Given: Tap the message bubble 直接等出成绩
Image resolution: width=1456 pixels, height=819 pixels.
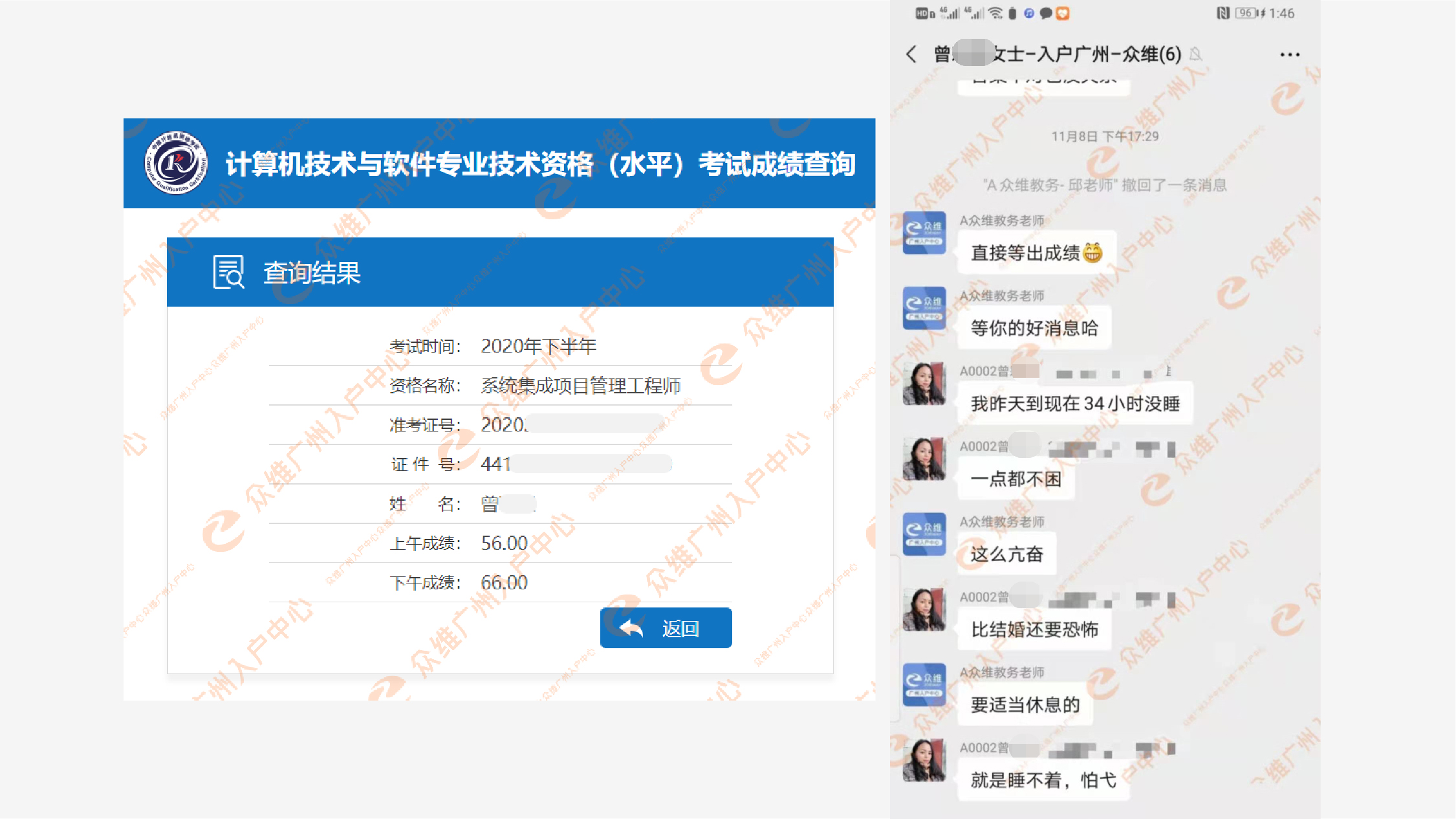Looking at the screenshot, I should pos(1037,252).
